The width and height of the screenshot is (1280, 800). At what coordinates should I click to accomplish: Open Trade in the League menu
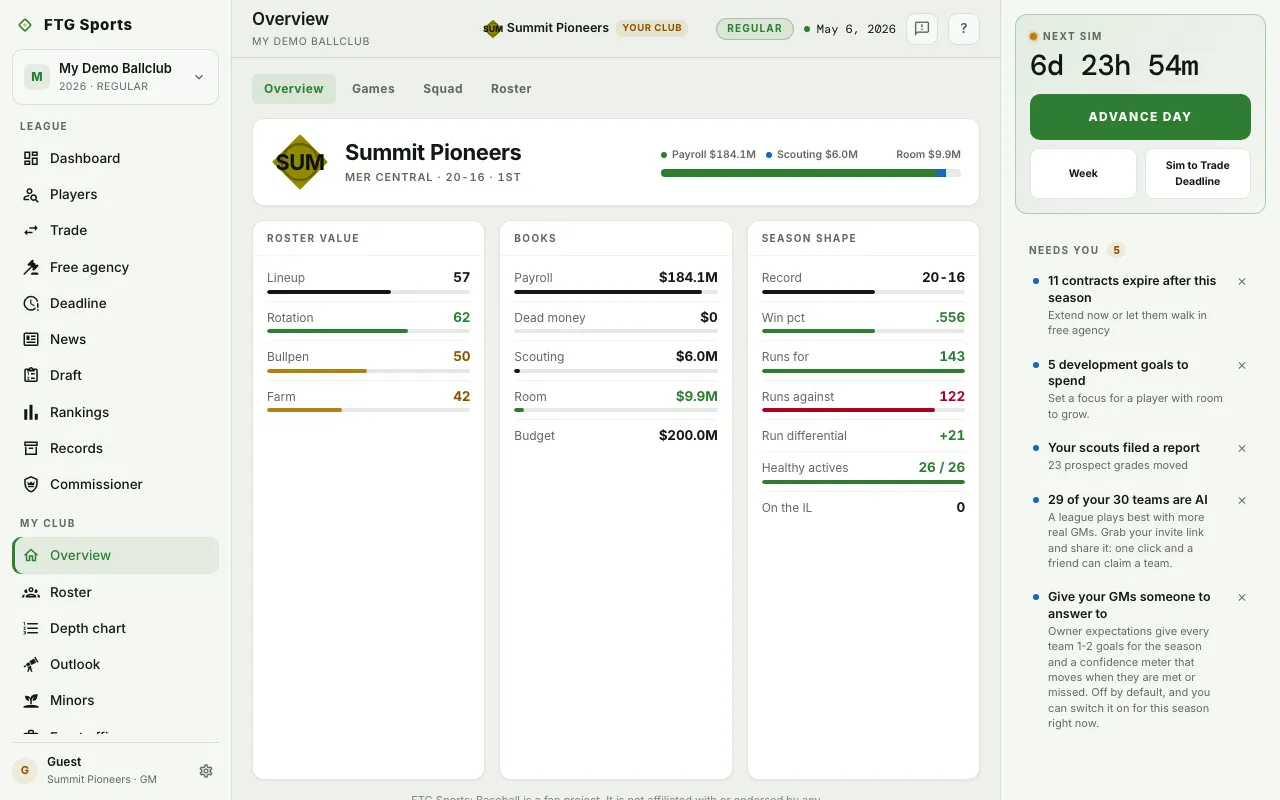115,230
